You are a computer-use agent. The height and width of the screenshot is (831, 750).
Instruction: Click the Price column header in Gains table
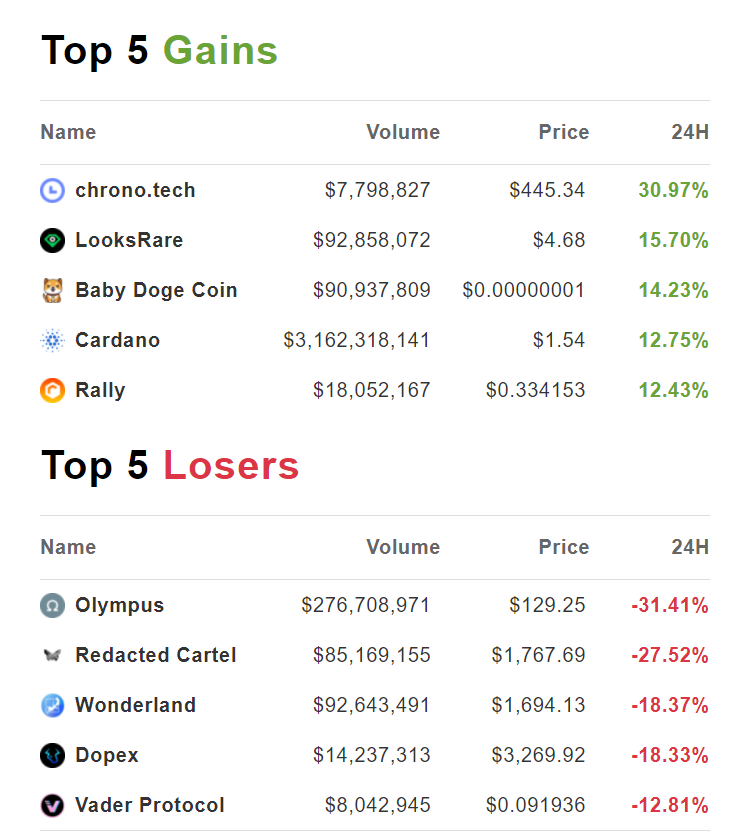564,132
